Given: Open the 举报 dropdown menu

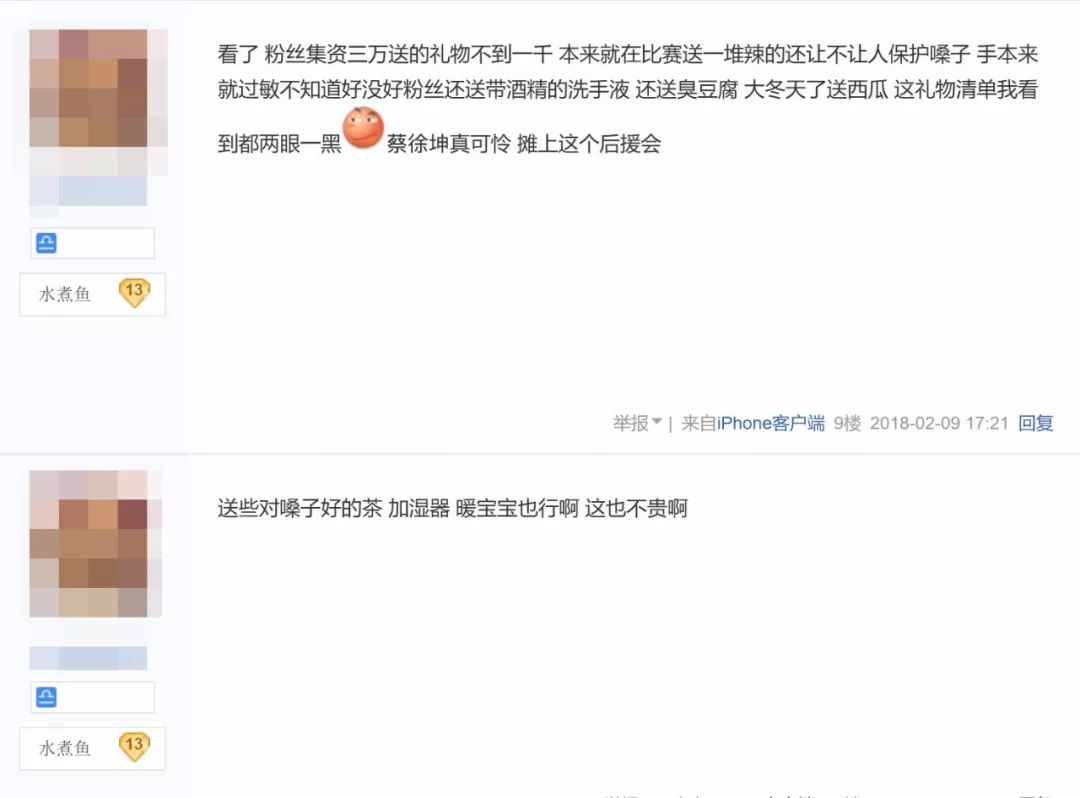Looking at the screenshot, I should coord(637,423).
